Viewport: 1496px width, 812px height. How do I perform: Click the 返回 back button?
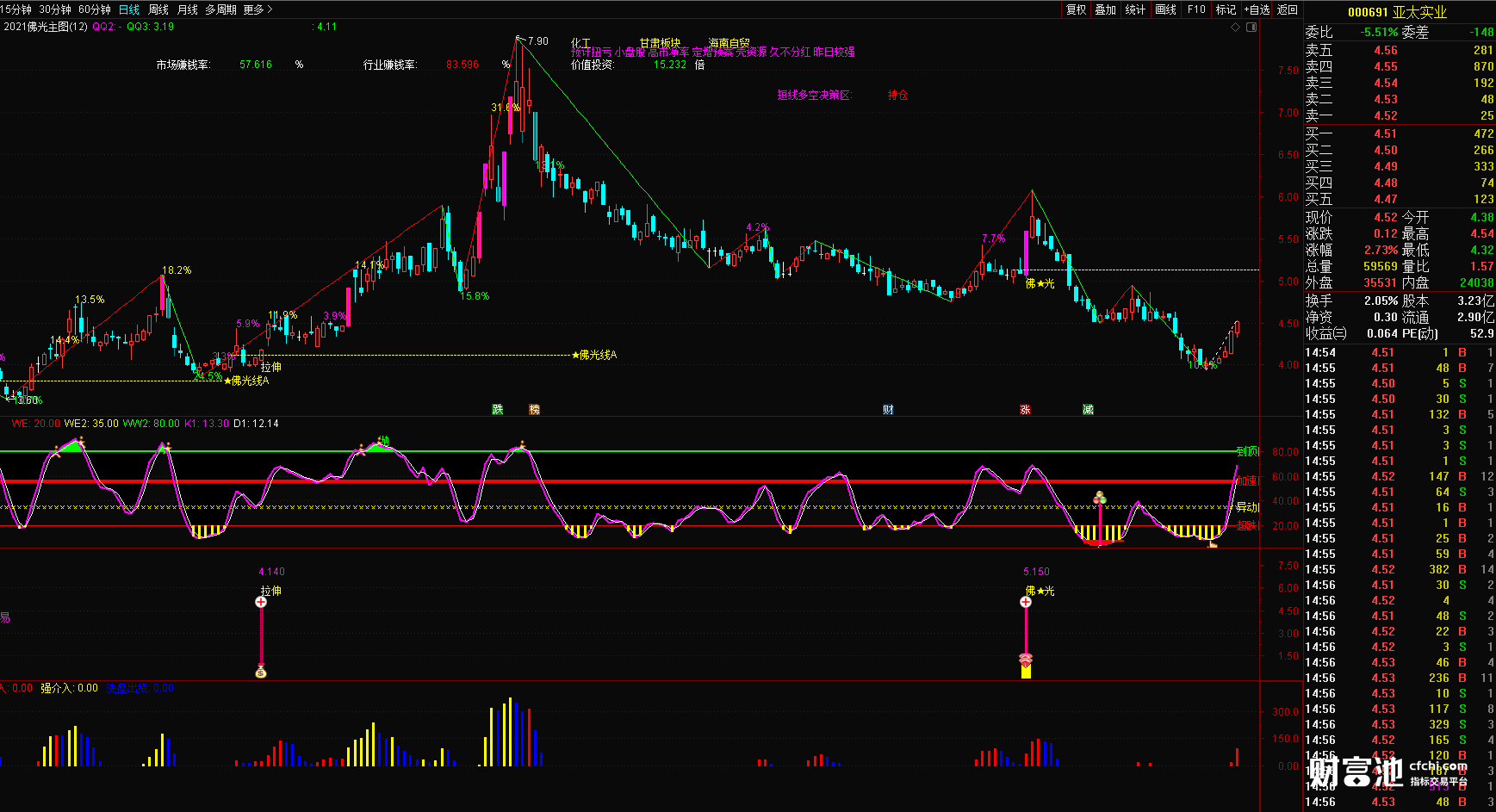coord(1287,9)
